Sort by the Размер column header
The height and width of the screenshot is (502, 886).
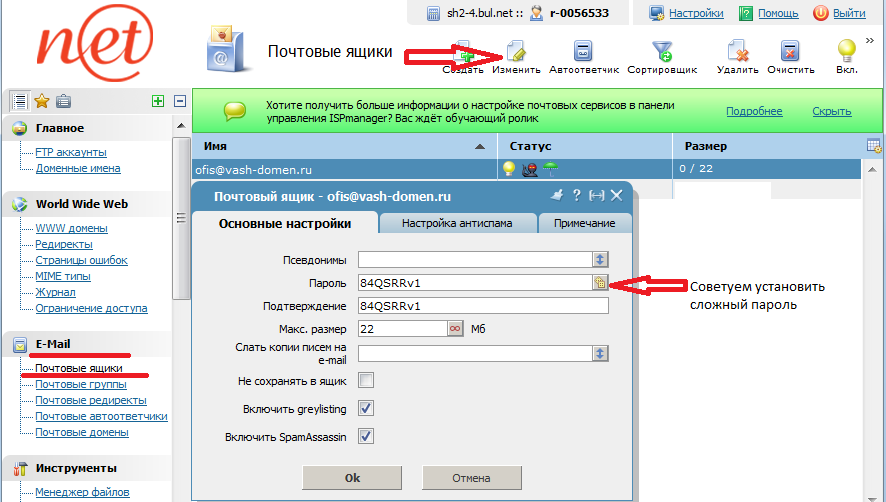tap(767, 146)
